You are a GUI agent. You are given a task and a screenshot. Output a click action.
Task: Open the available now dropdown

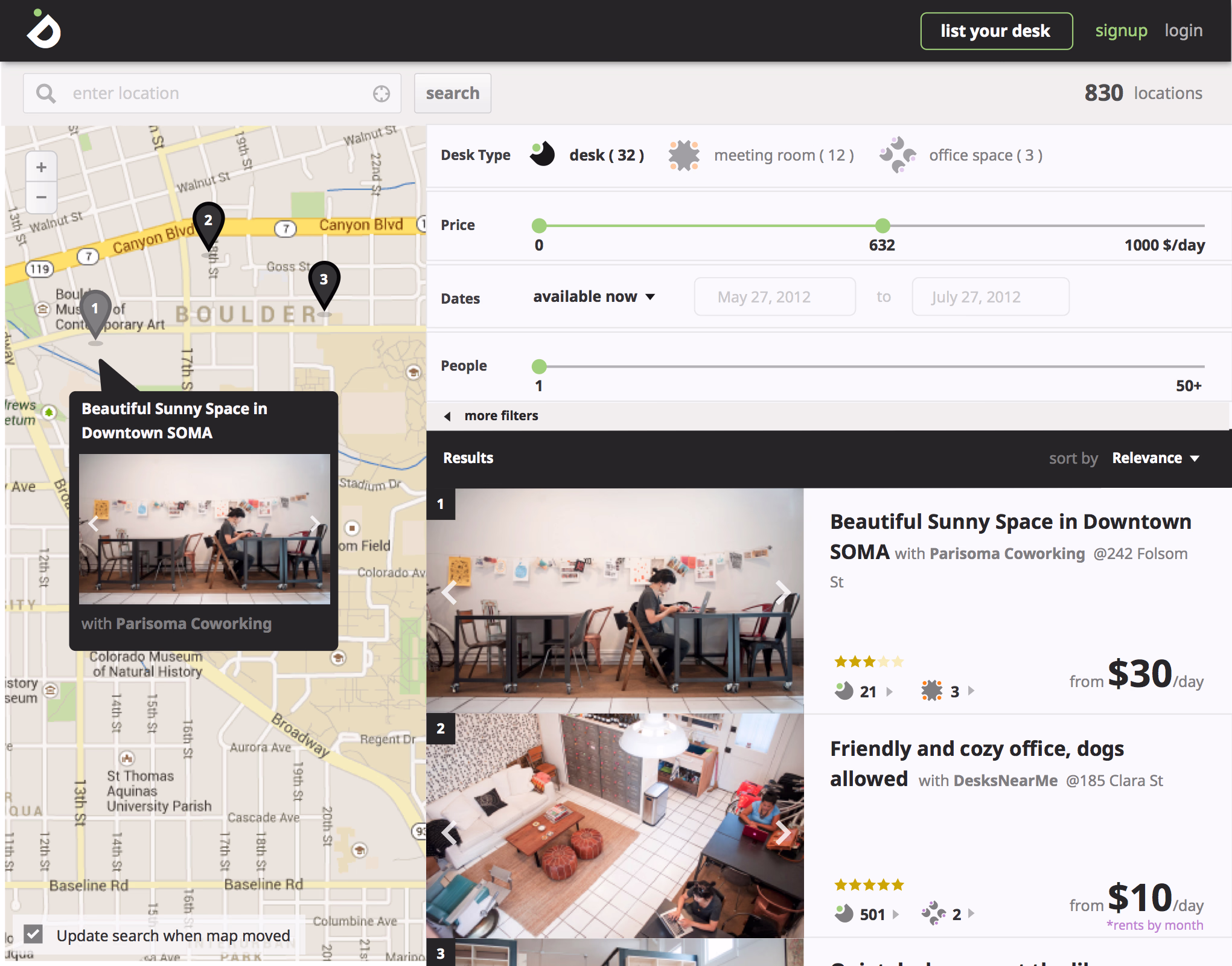click(594, 296)
